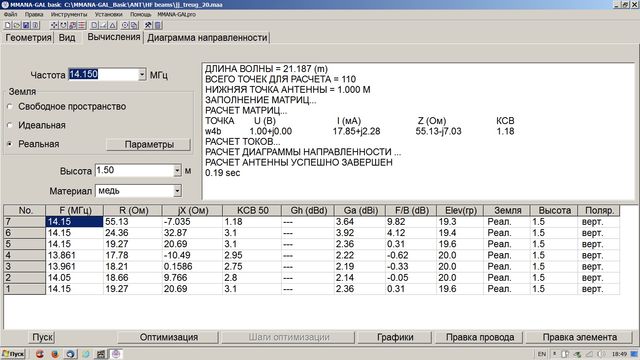Expand the Высота height dropdown
The image size is (640, 360).
click(177, 171)
